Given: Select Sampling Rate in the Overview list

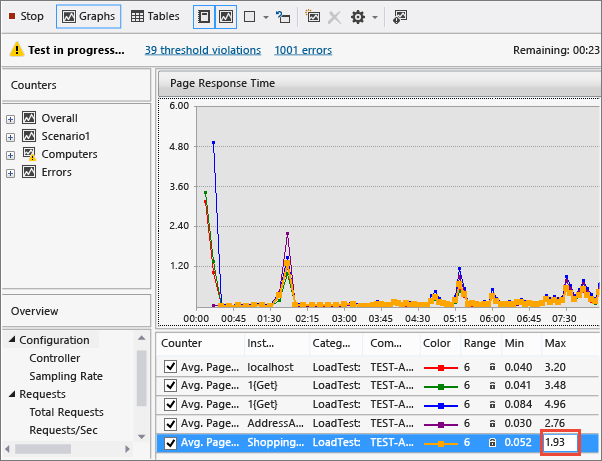Looking at the screenshot, I should pyautogui.click(x=66, y=376).
